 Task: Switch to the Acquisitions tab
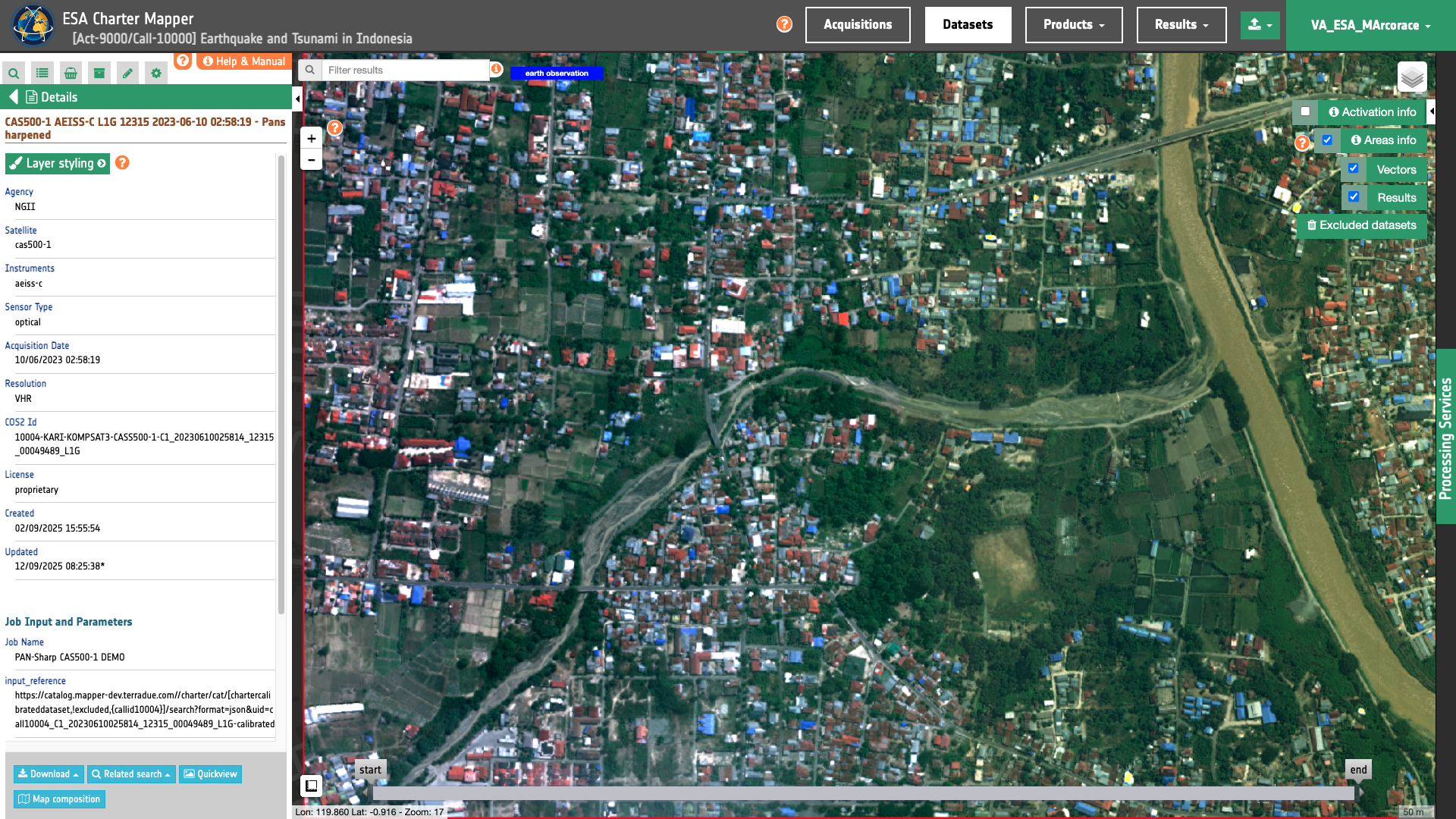[x=857, y=25]
